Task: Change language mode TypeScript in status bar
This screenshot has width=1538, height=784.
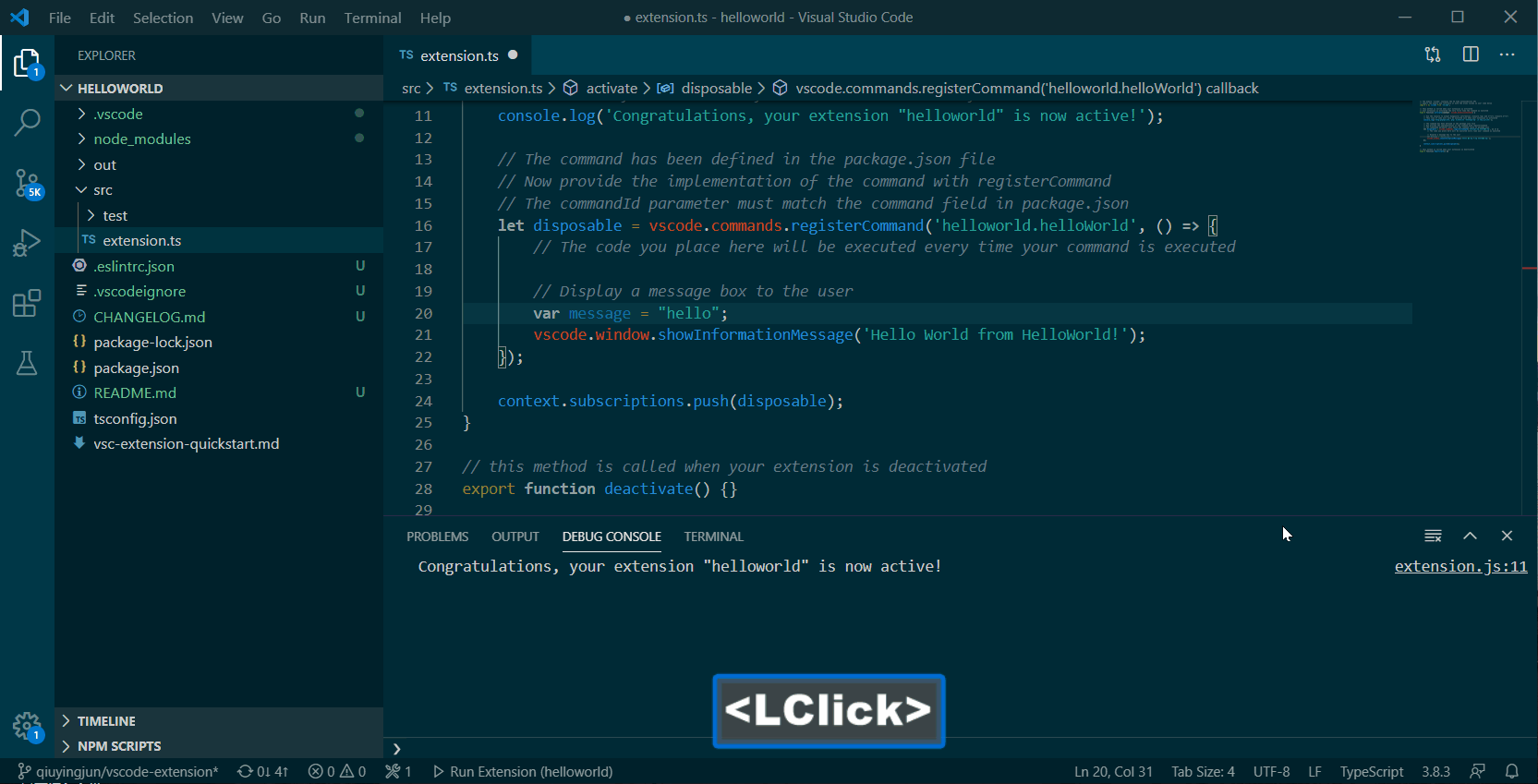Action: [x=1372, y=771]
